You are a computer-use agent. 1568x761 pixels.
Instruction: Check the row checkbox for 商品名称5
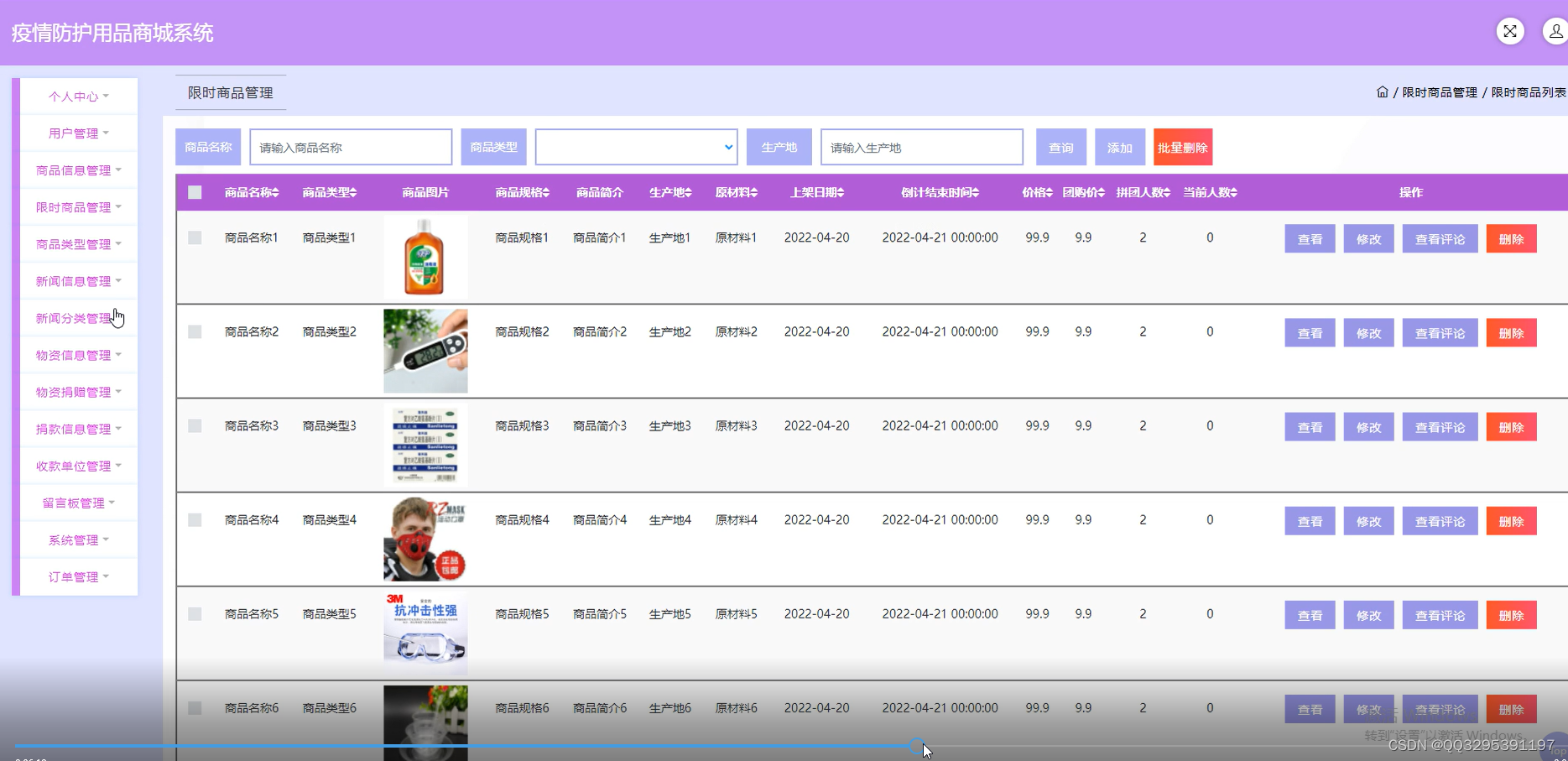(195, 613)
